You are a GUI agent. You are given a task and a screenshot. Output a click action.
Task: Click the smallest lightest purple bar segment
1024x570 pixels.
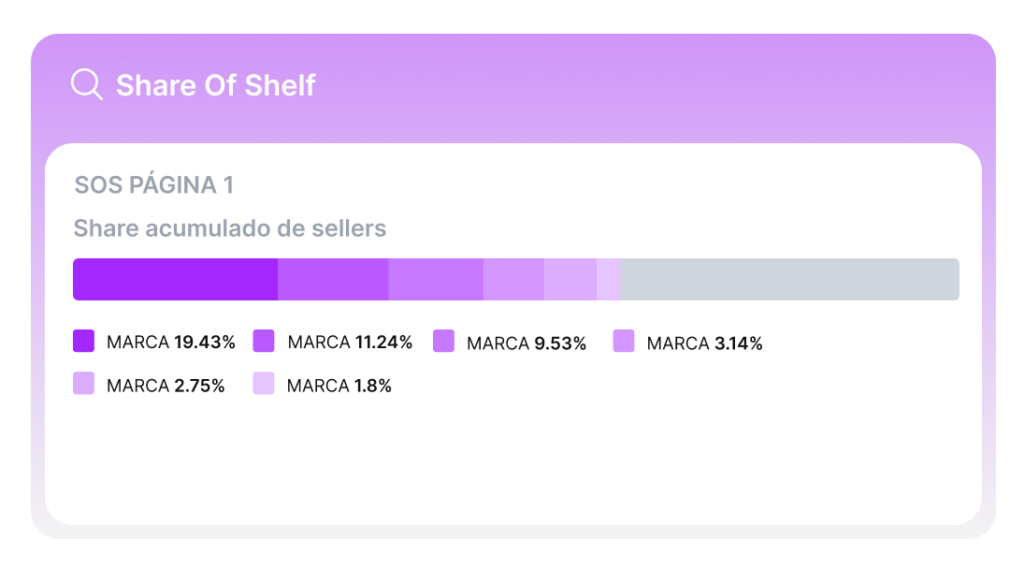click(x=609, y=279)
